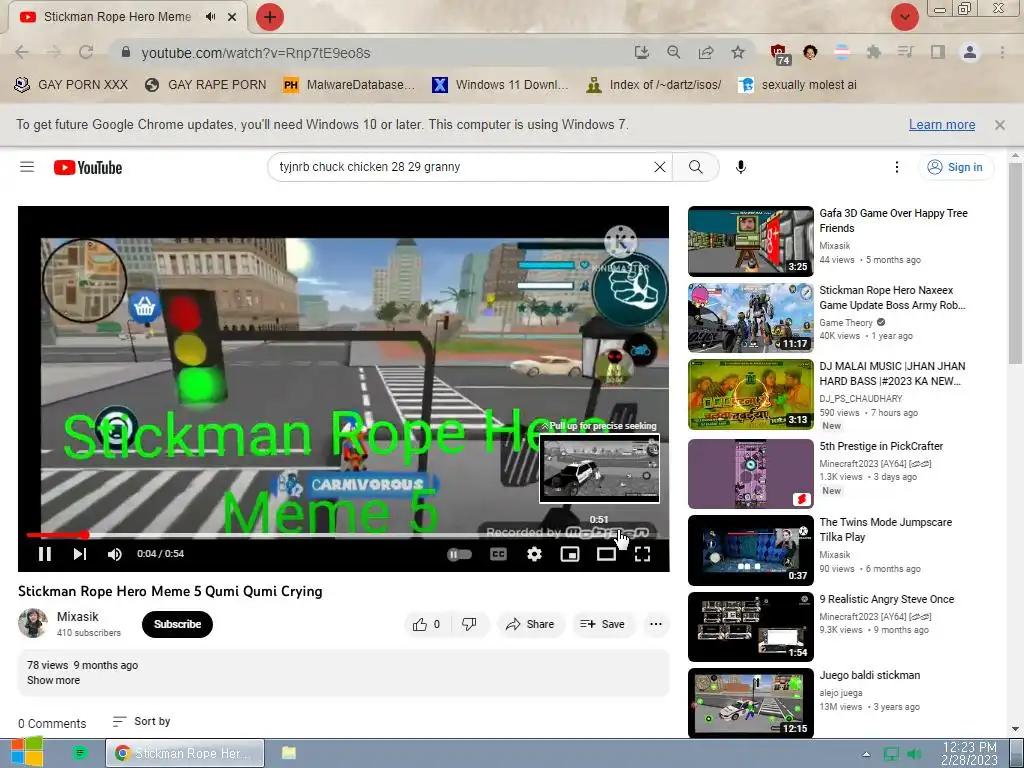Open the folder icon on taskbar
The height and width of the screenshot is (768, 1024).
[x=289, y=753]
